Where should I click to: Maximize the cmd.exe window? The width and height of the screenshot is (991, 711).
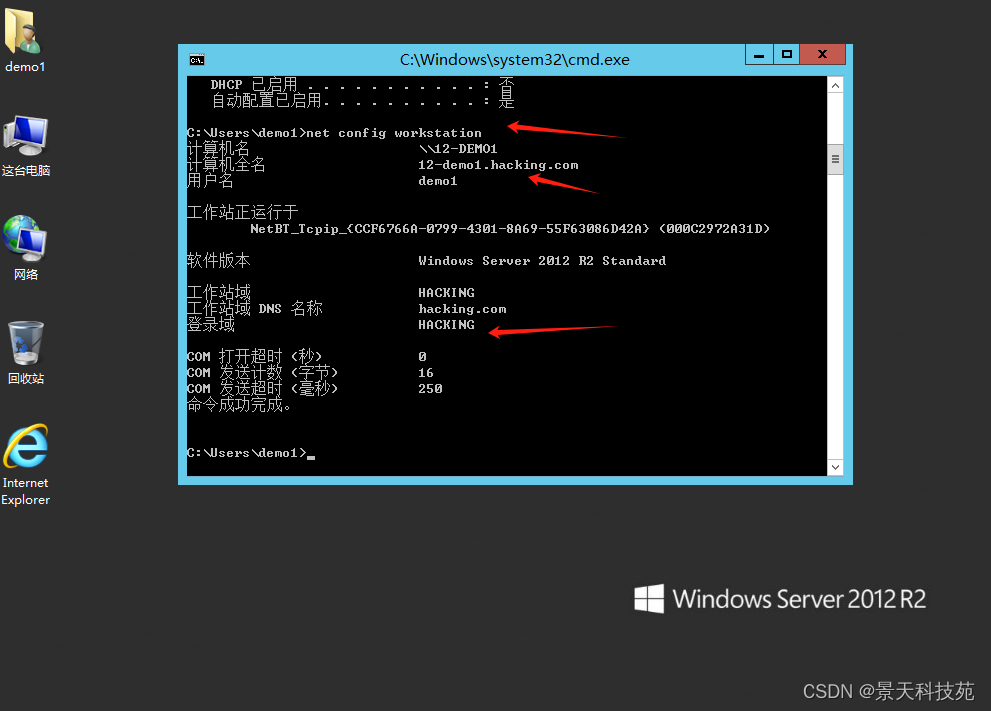[x=787, y=55]
